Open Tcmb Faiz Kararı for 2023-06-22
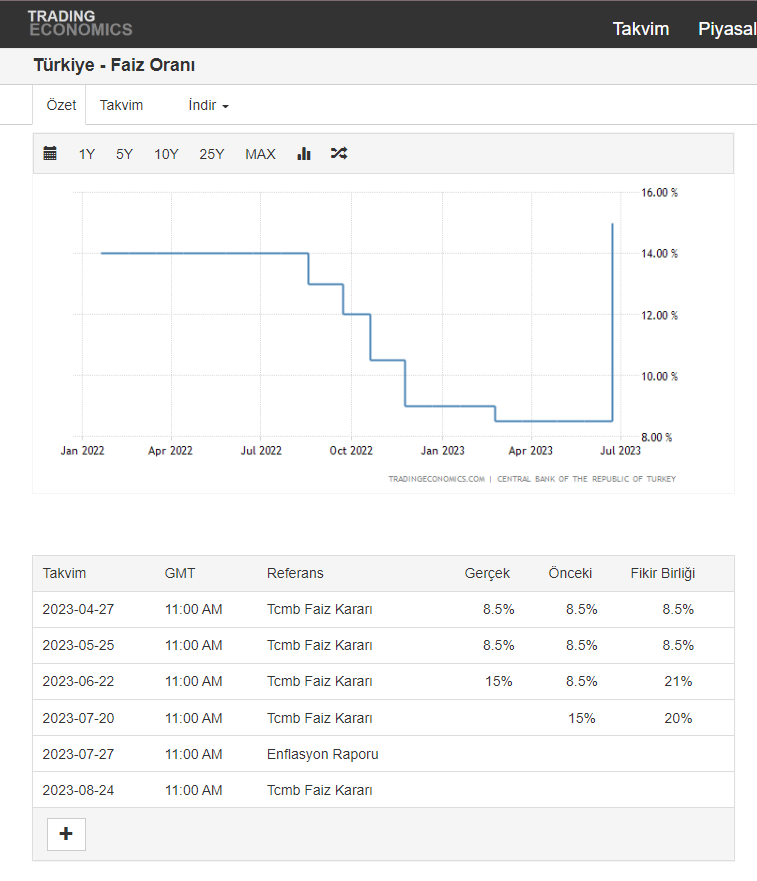Viewport: 757px width, 881px height. 319,682
